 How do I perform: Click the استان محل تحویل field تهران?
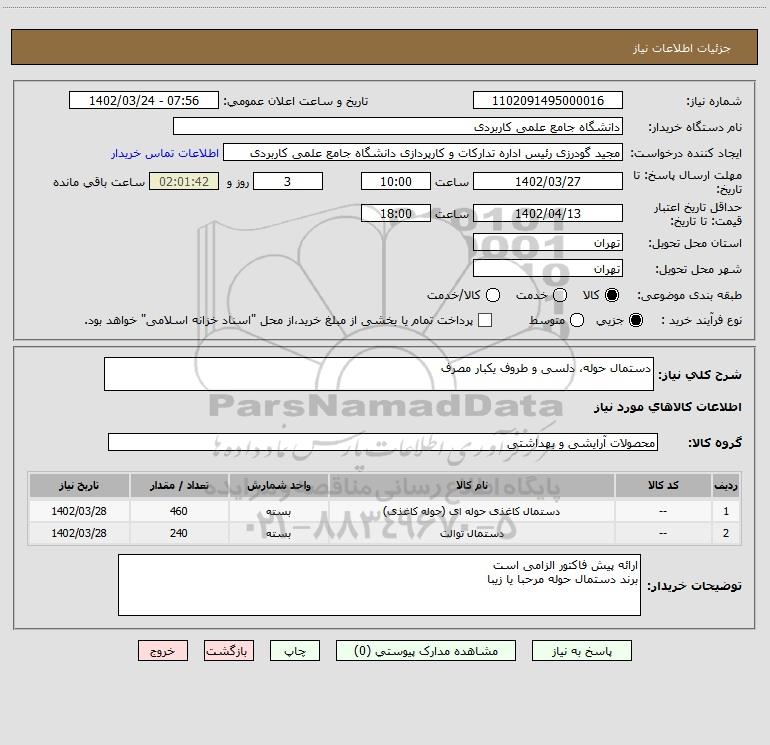pos(548,242)
